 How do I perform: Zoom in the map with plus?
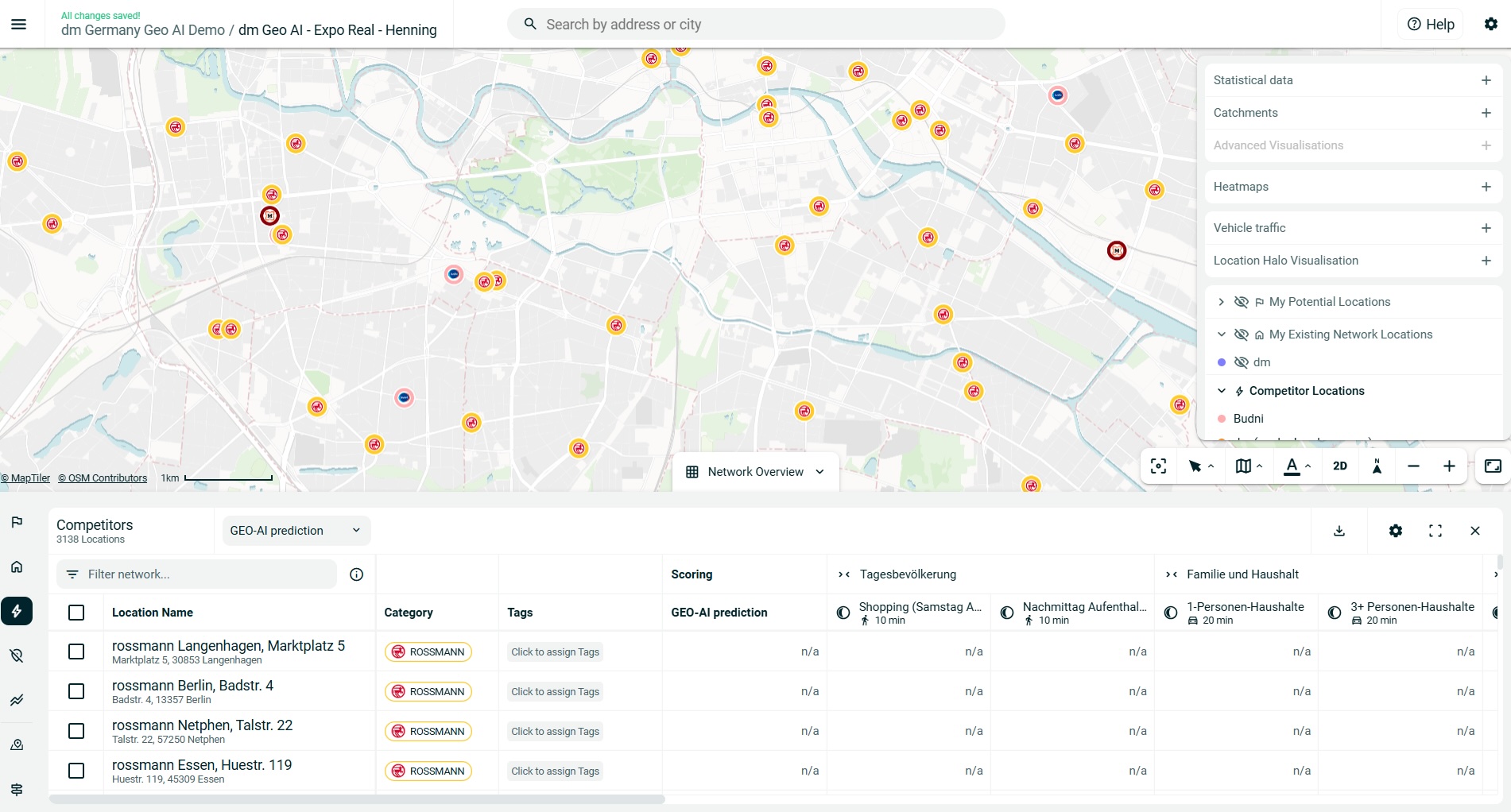pos(1449,466)
